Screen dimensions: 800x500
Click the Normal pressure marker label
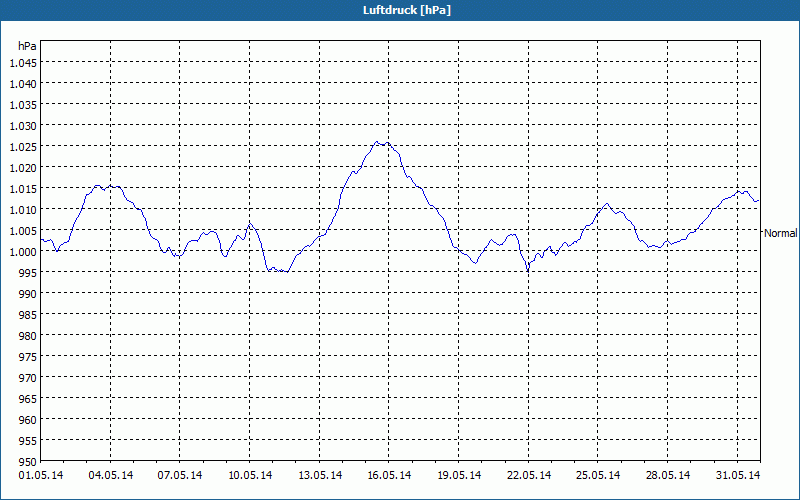(x=780, y=233)
